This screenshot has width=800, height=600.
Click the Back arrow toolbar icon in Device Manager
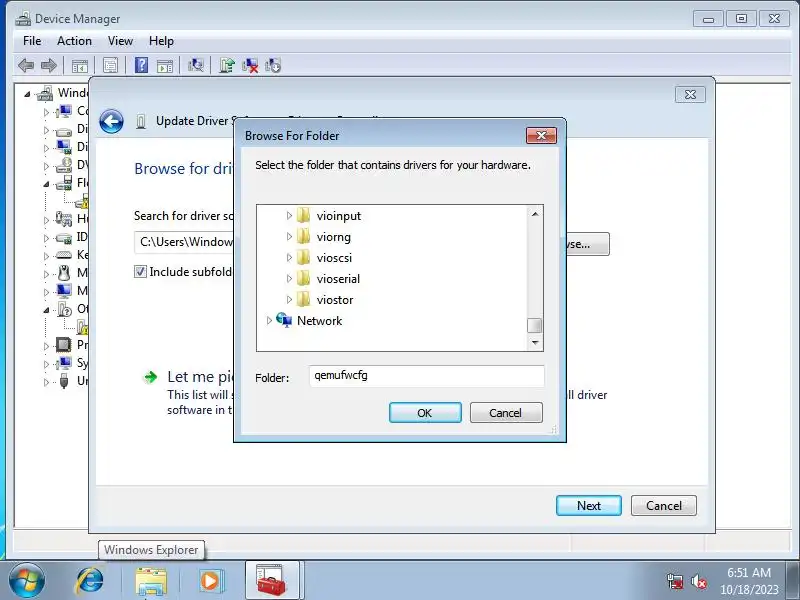(x=26, y=65)
